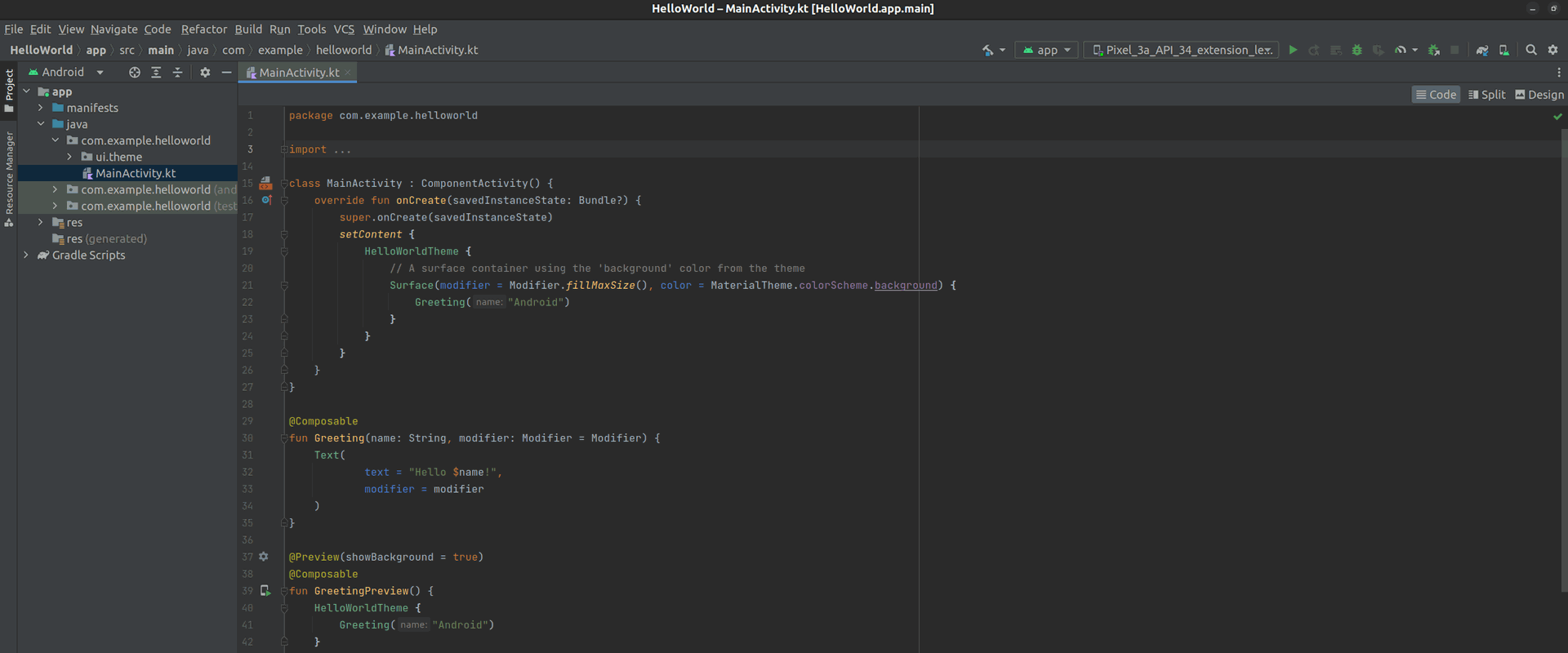Click Attach Debugger to Android Process icon
The image size is (1568, 653).
pos(1433,50)
